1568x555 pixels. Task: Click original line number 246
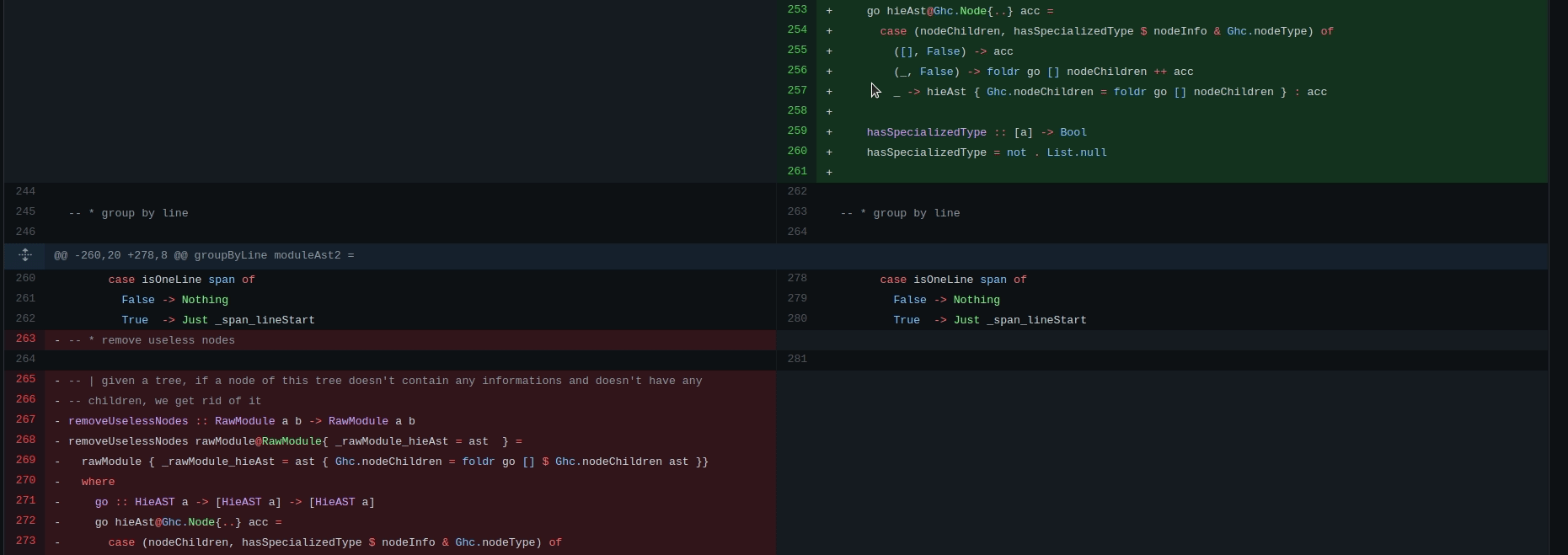(24, 232)
